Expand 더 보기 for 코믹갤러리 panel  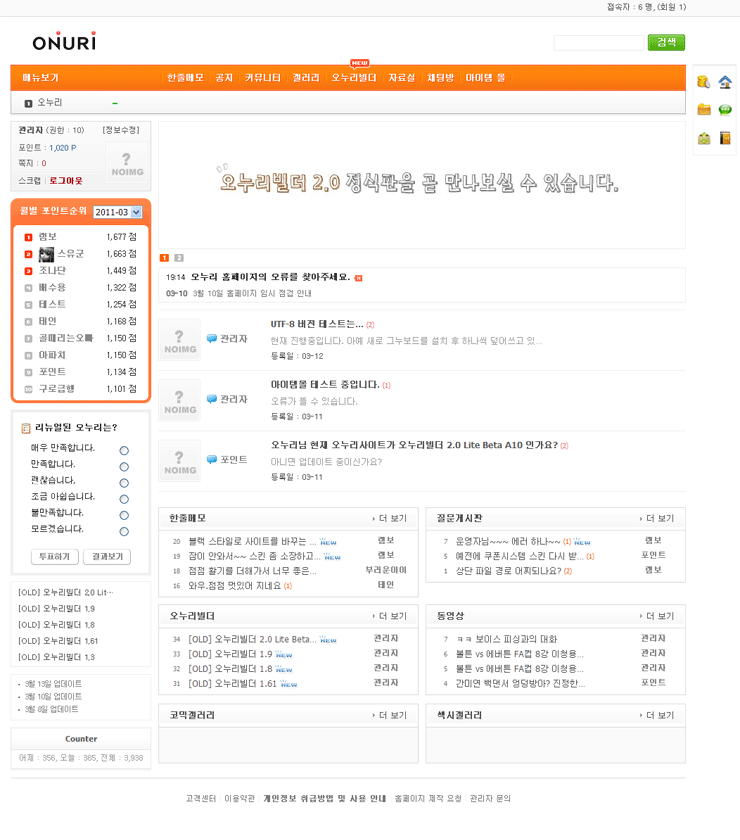point(390,716)
